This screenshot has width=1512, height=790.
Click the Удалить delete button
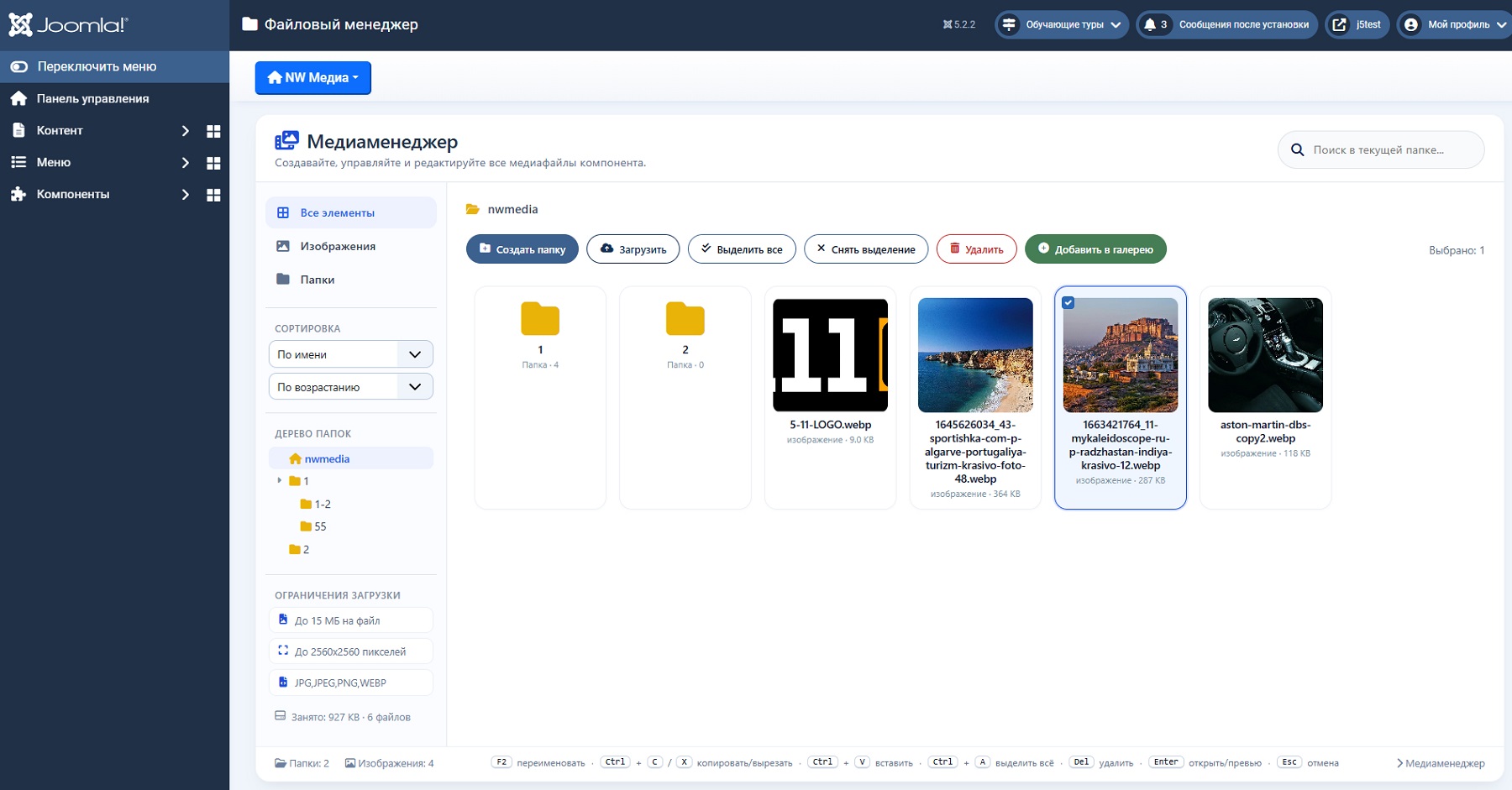(977, 249)
